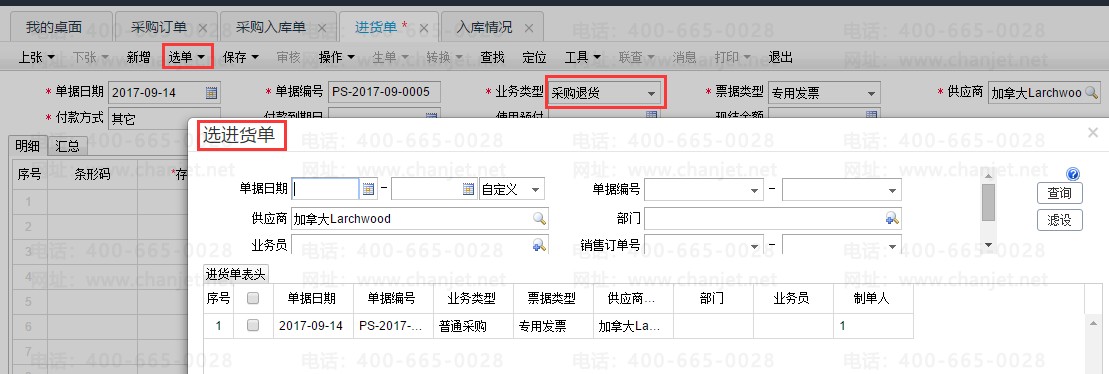Click lookup icon in 部门 field
This screenshot has height=374, width=1109.
(x=892, y=218)
